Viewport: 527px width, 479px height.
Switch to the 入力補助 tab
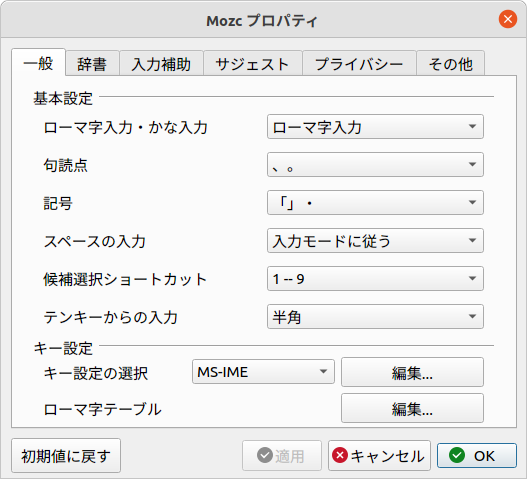tap(161, 64)
